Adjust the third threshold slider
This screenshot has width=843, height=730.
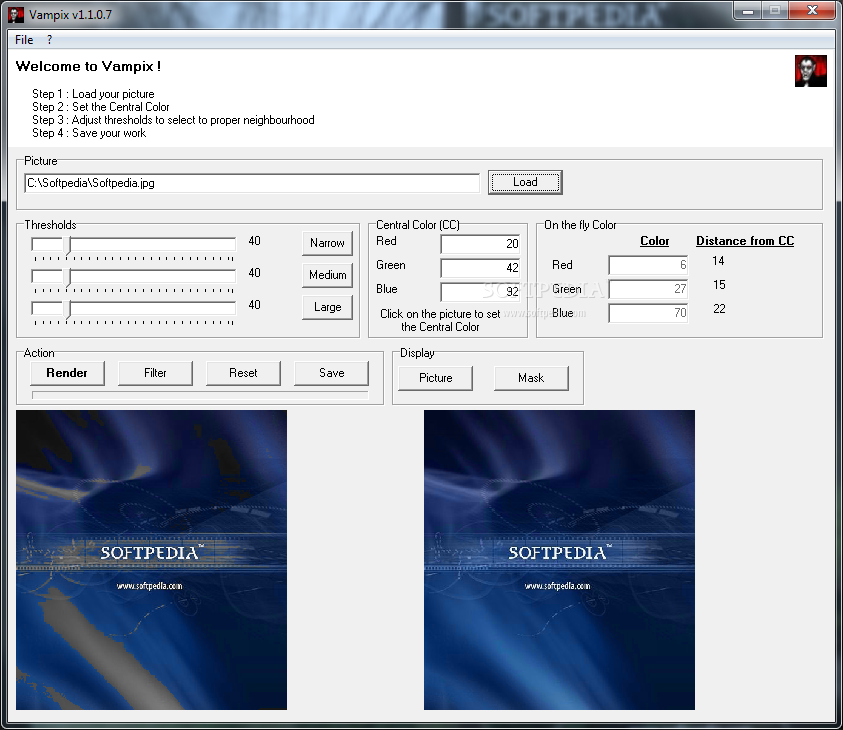coord(133,309)
